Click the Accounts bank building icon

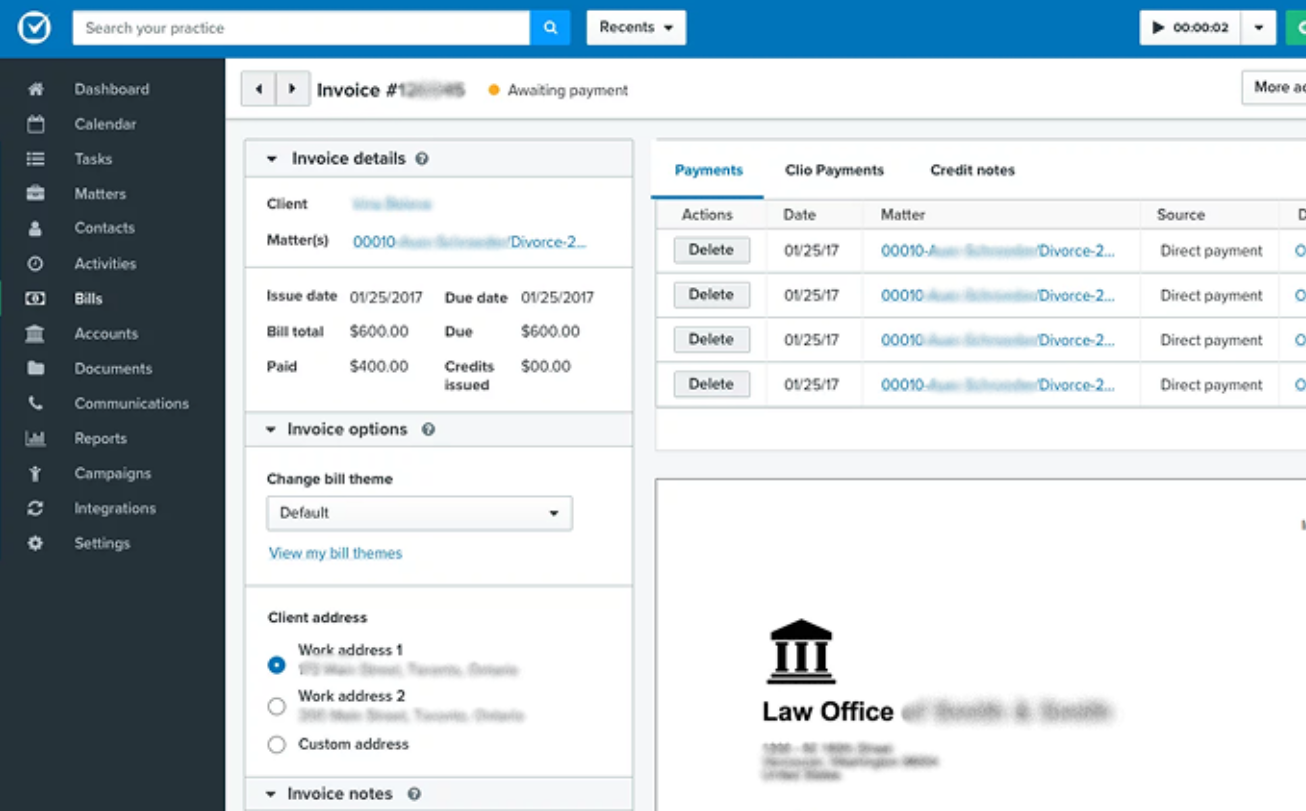(x=36, y=334)
